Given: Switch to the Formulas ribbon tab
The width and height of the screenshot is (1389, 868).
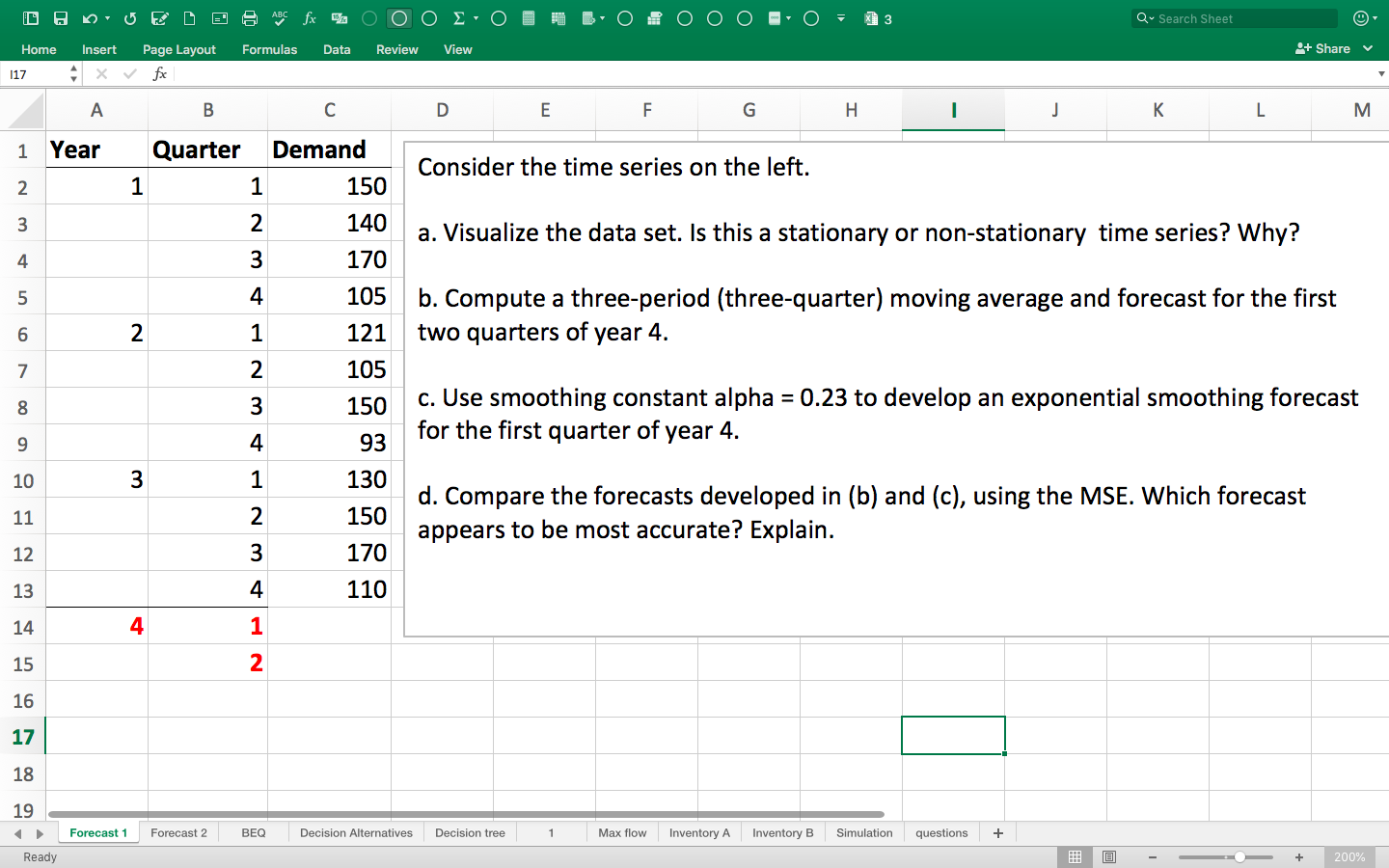Looking at the screenshot, I should 269,49.
